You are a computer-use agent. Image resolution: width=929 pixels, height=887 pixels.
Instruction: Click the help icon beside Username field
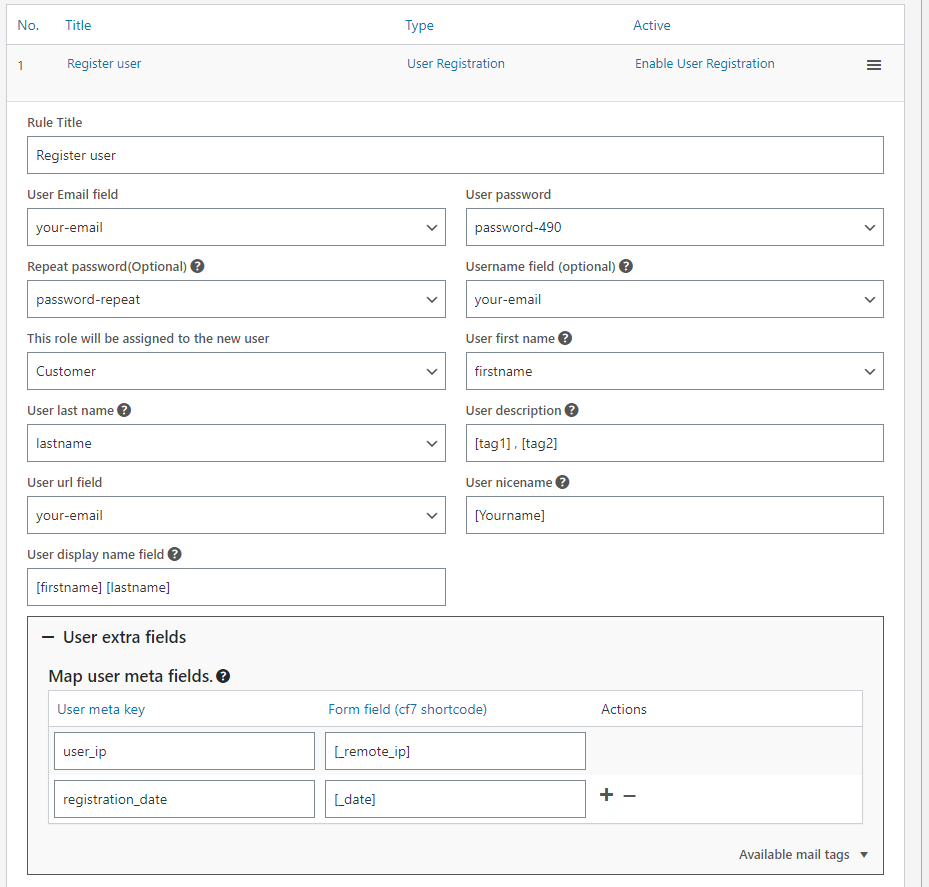click(625, 266)
